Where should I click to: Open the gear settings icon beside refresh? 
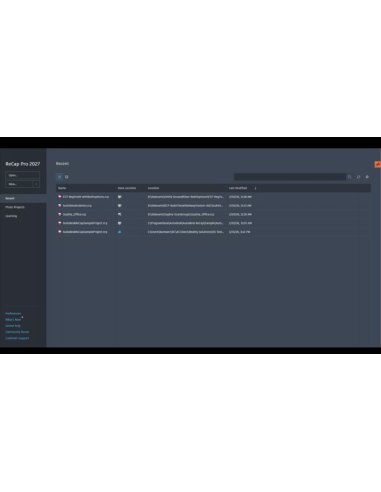[367, 177]
